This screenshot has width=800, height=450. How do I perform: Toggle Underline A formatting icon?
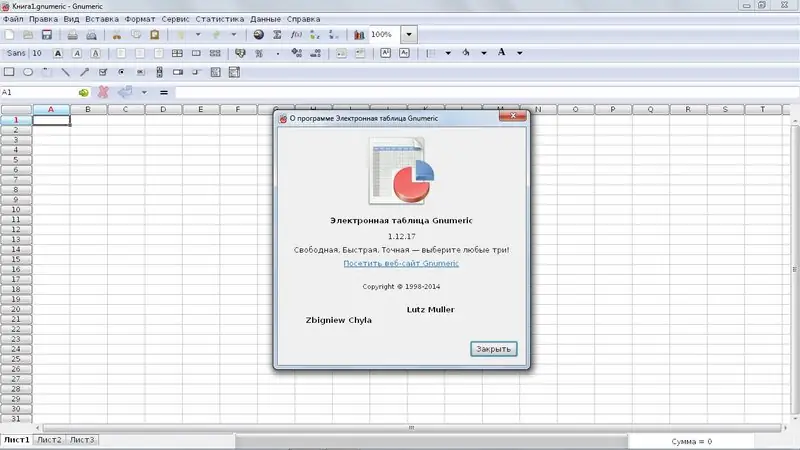click(x=95, y=53)
